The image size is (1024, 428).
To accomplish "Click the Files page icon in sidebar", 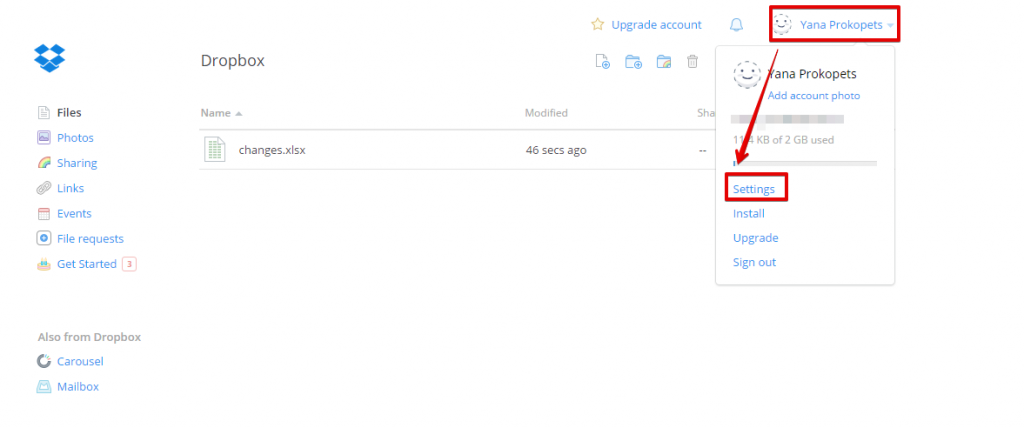I will [x=44, y=112].
